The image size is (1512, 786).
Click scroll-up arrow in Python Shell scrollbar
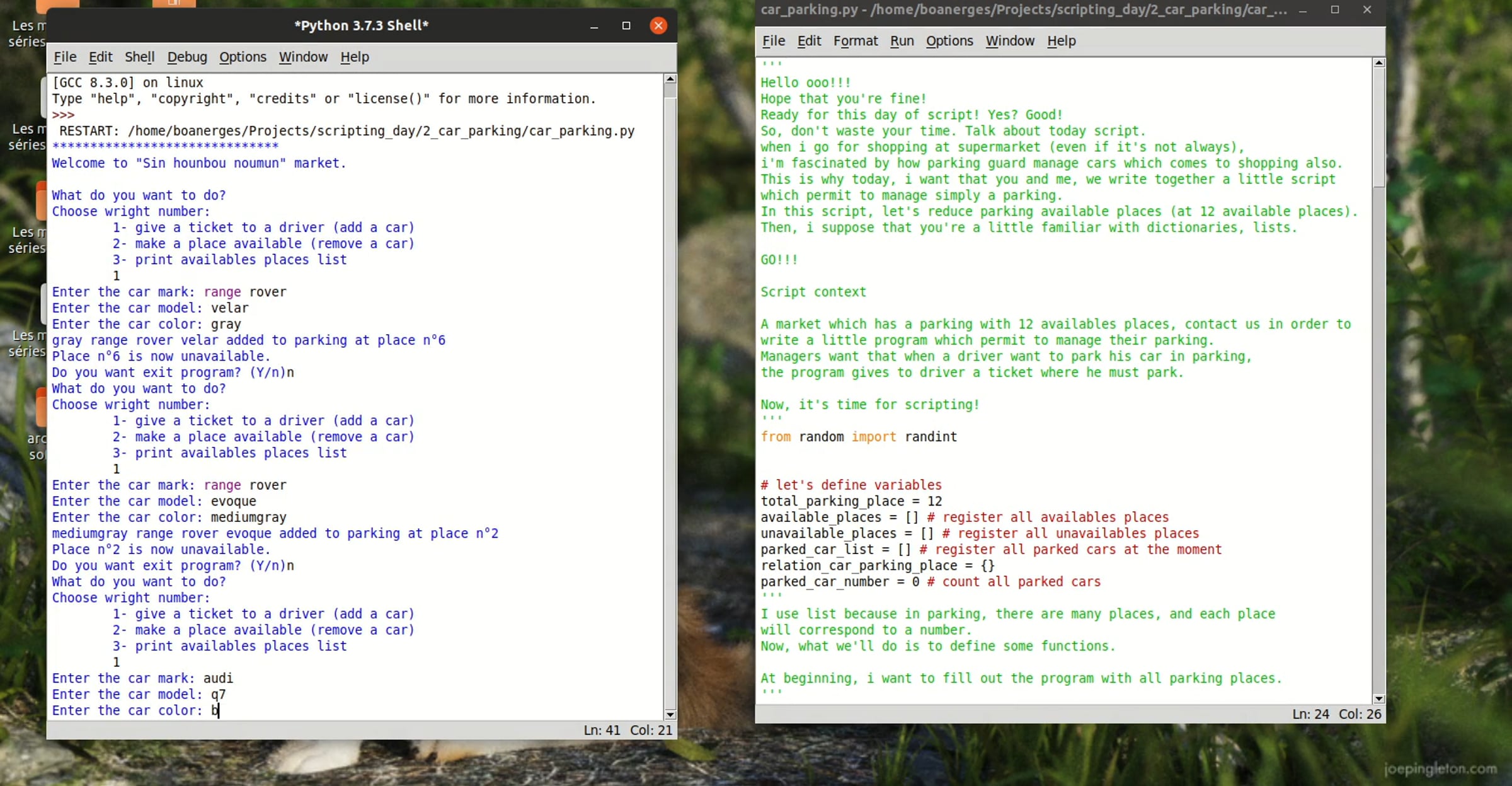(x=670, y=79)
